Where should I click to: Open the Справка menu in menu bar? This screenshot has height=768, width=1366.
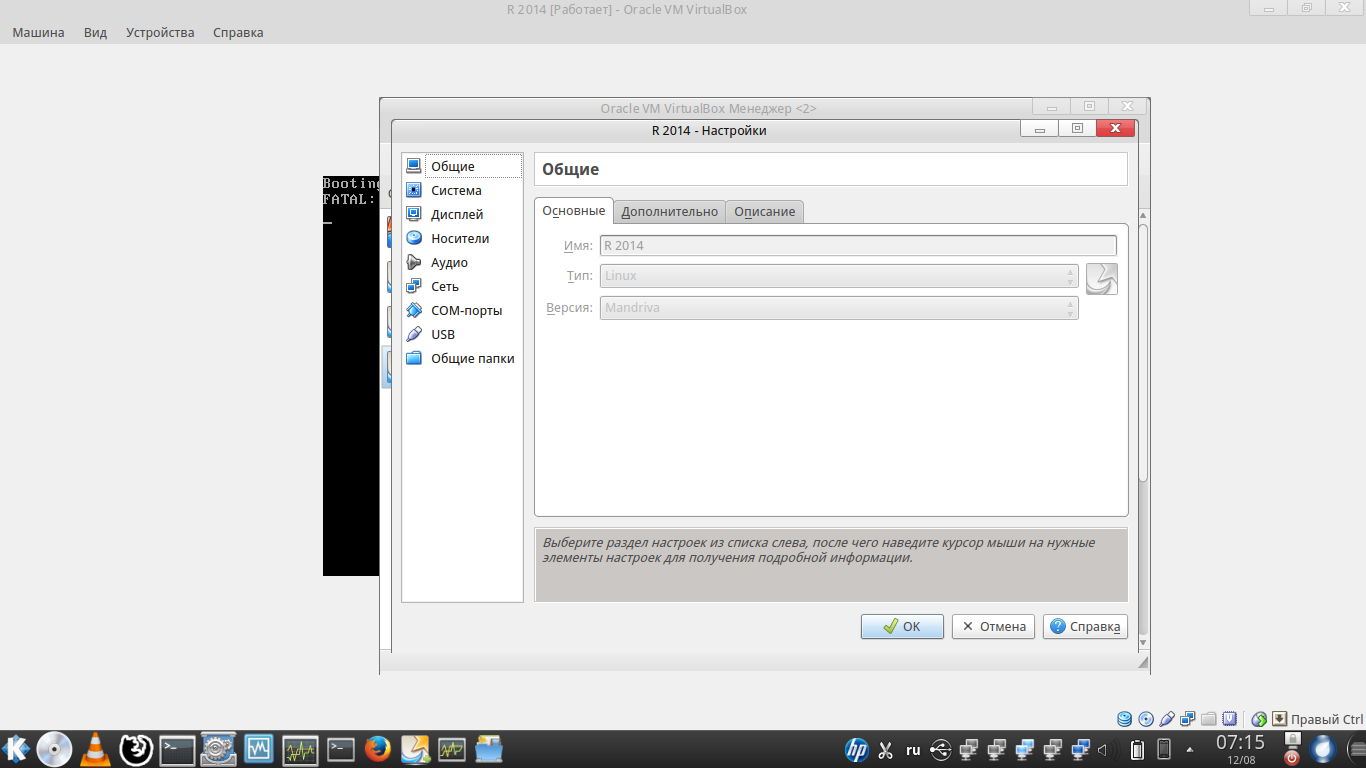pos(238,32)
